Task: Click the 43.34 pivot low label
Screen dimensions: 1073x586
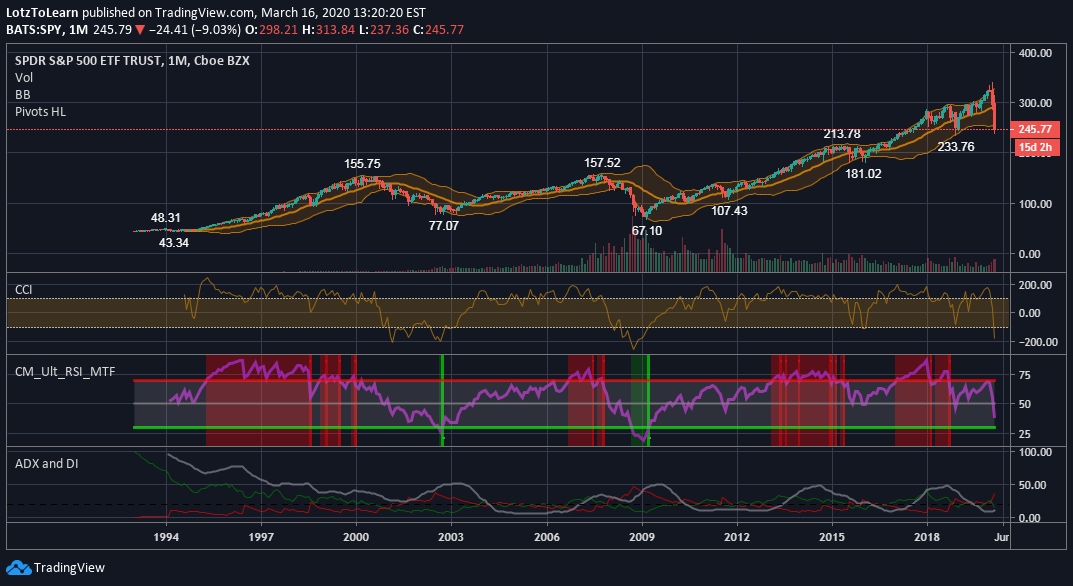Action: click(x=174, y=242)
